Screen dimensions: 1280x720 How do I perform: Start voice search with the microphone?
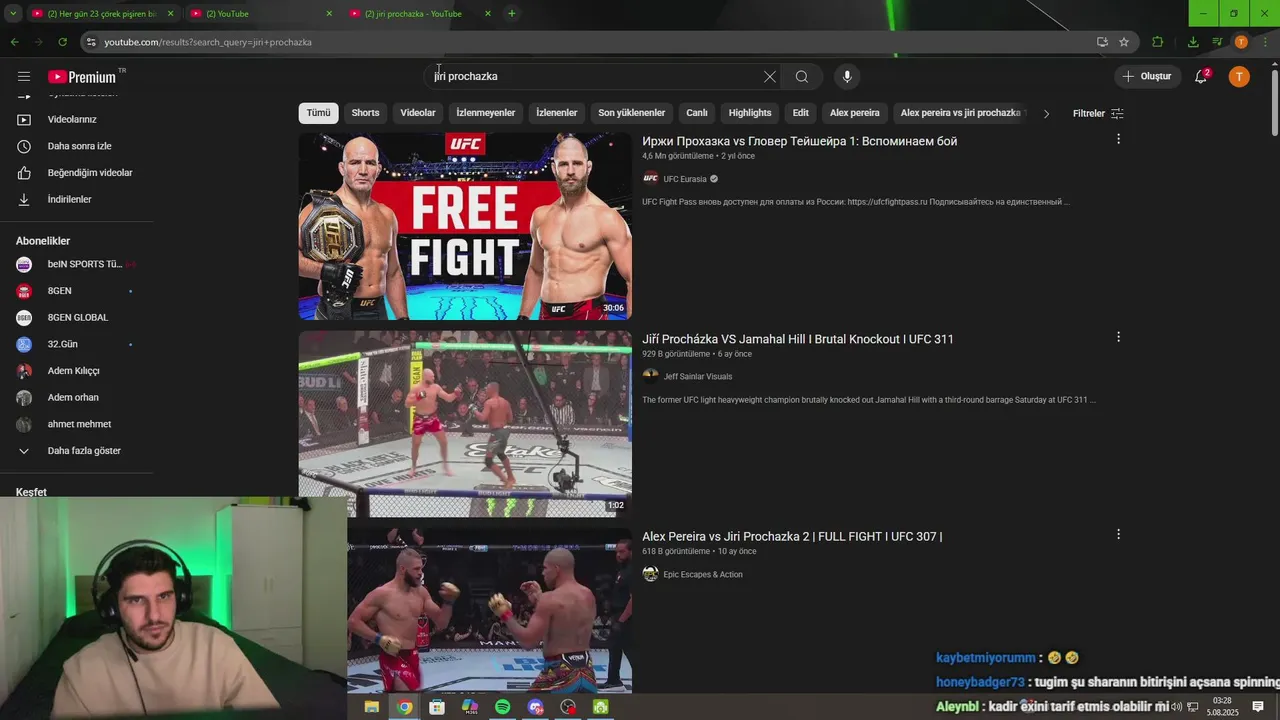pos(847,77)
